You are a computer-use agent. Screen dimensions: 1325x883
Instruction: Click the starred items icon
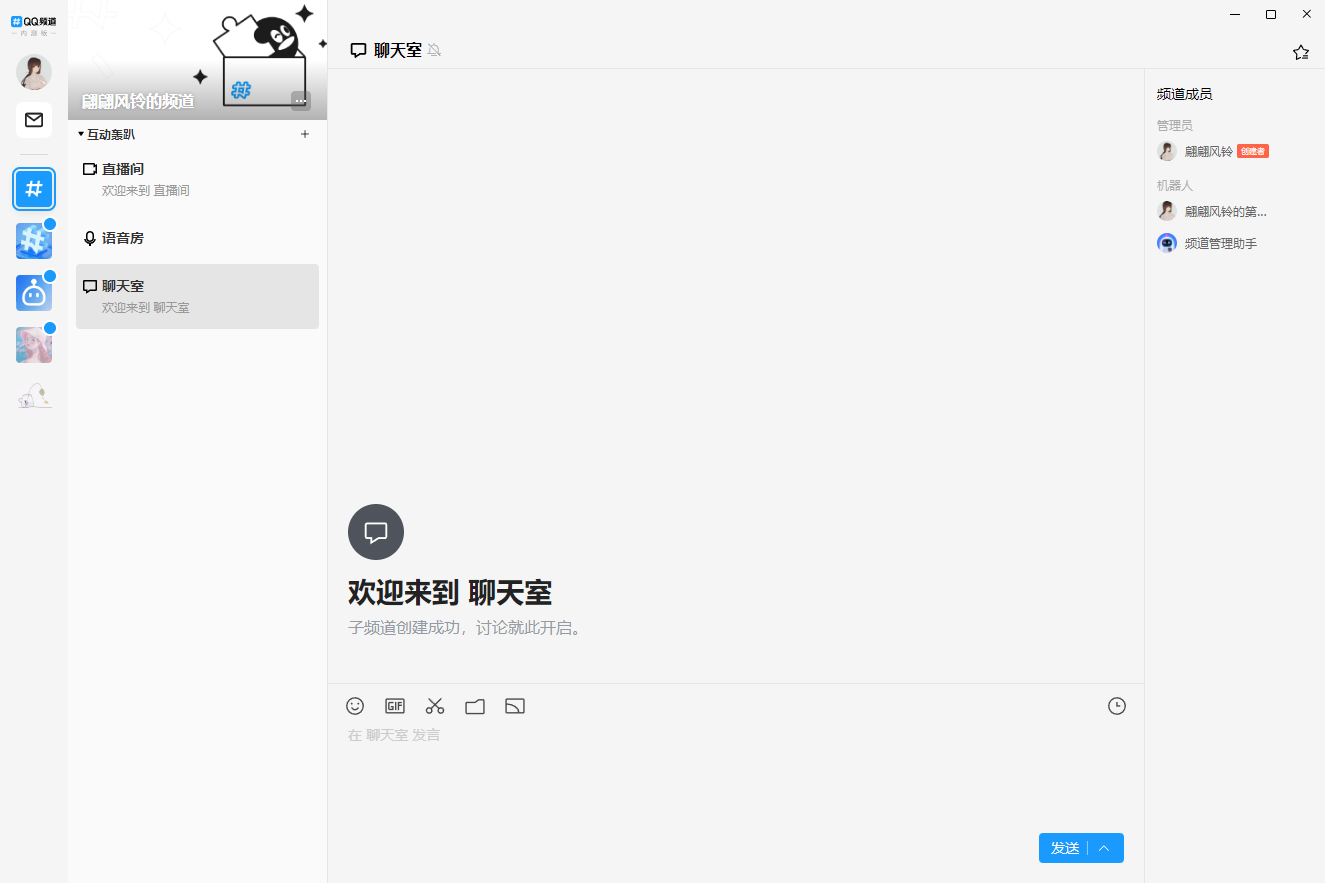tap(1301, 52)
